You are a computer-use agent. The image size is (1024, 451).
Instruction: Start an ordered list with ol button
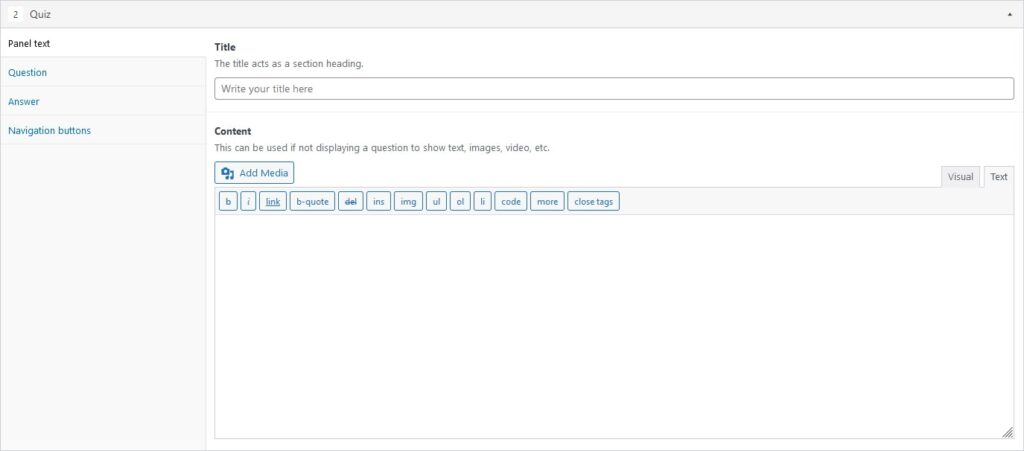460,202
